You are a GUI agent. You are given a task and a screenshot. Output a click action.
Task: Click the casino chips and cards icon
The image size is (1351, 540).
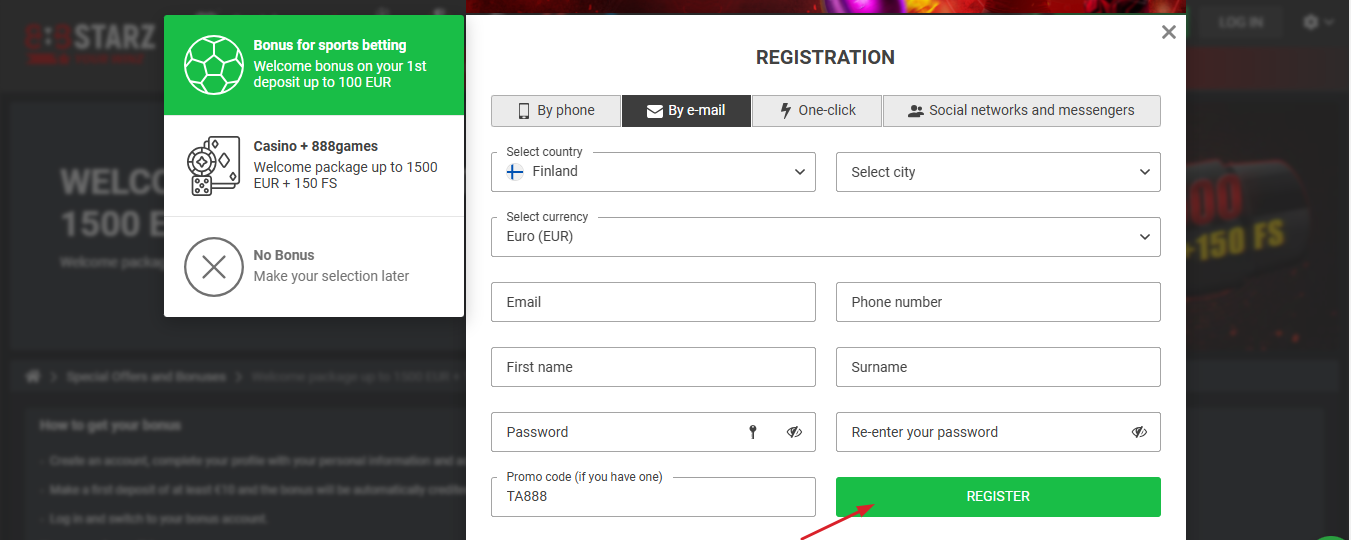[x=213, y=166]
